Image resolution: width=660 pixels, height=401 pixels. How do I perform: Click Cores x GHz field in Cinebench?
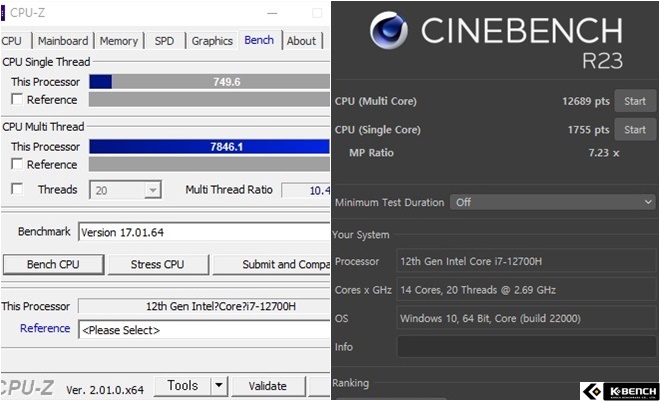526,290
